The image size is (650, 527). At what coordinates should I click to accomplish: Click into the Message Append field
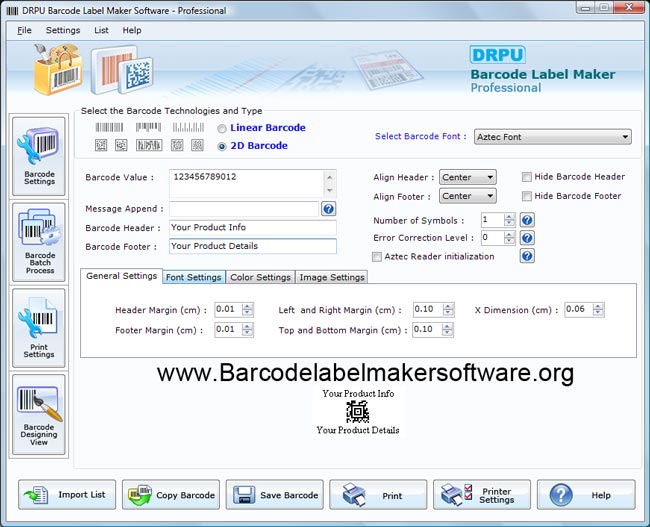(244, 209)
